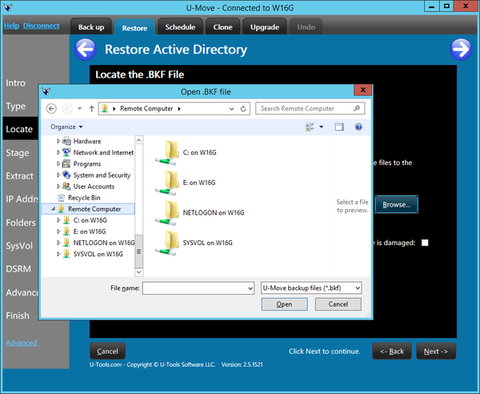The height and width of the screenshot is (394, 480).
Task: Click the dialog help question mark icon
Action: point(358,127)
